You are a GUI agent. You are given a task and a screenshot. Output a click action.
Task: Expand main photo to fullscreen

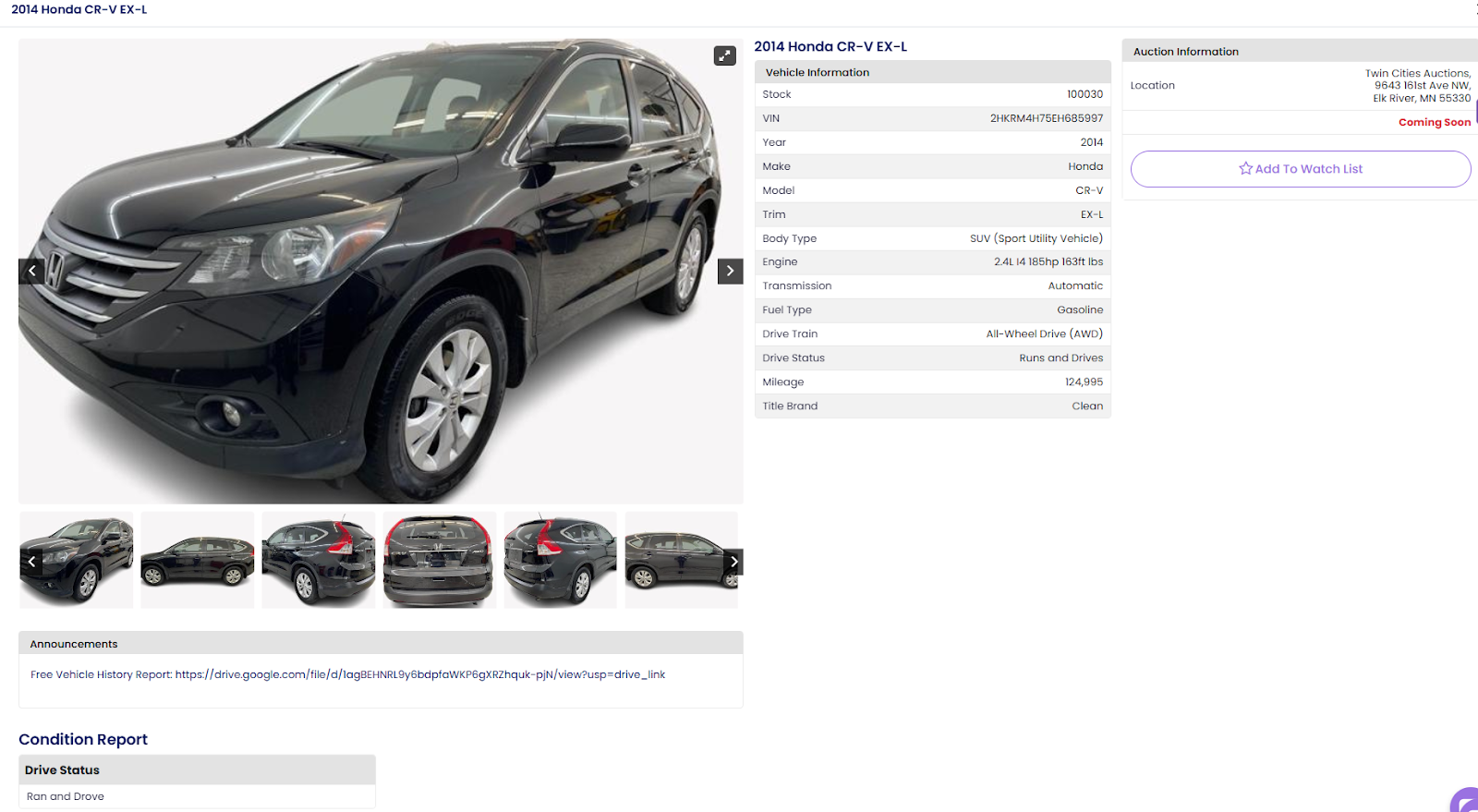[x=725, y=55]
